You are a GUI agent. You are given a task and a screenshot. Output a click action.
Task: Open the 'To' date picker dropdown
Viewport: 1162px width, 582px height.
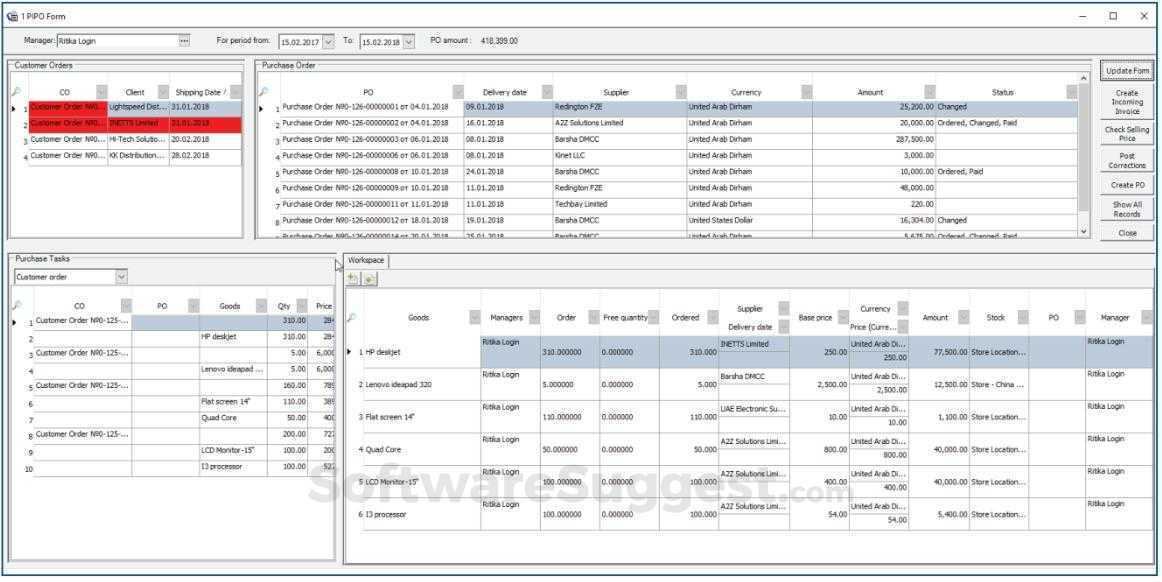click(x=408, y=42)
